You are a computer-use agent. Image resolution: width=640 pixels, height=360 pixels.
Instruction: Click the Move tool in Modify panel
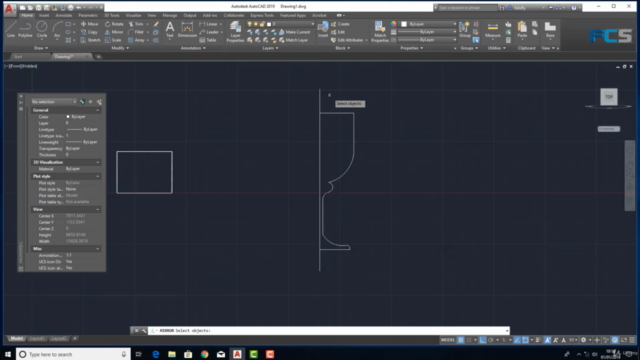click(89, 24)
